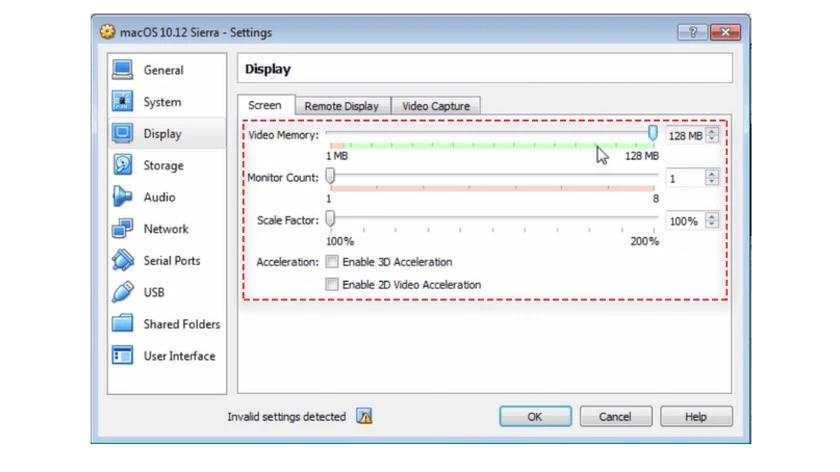Select the Audio speaker icon
The image size is (840, 472).
(x=122, y=197)
